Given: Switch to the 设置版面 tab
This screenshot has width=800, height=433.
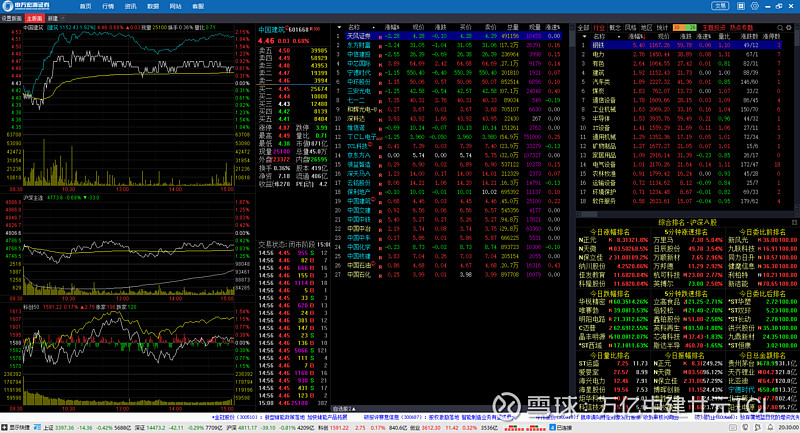Looking at the screenshot, I should 12,18.
